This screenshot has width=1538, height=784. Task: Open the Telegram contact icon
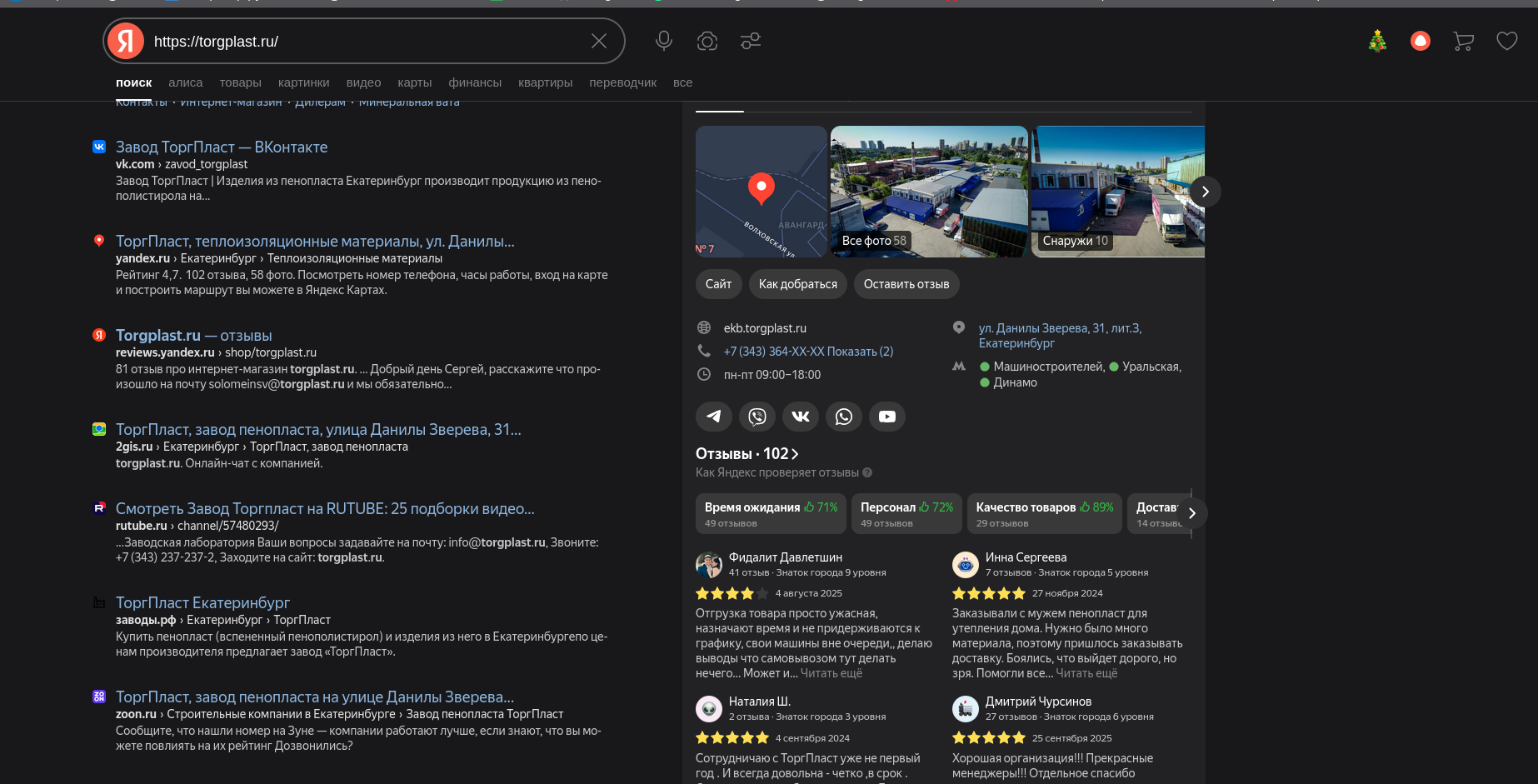[x=714, y=417]
